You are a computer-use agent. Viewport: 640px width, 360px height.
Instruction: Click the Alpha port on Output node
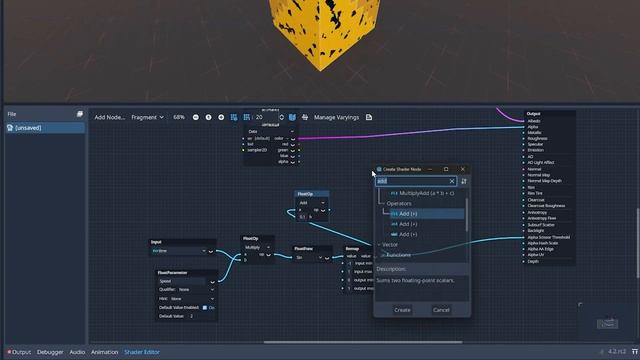(x=524, y=127)
